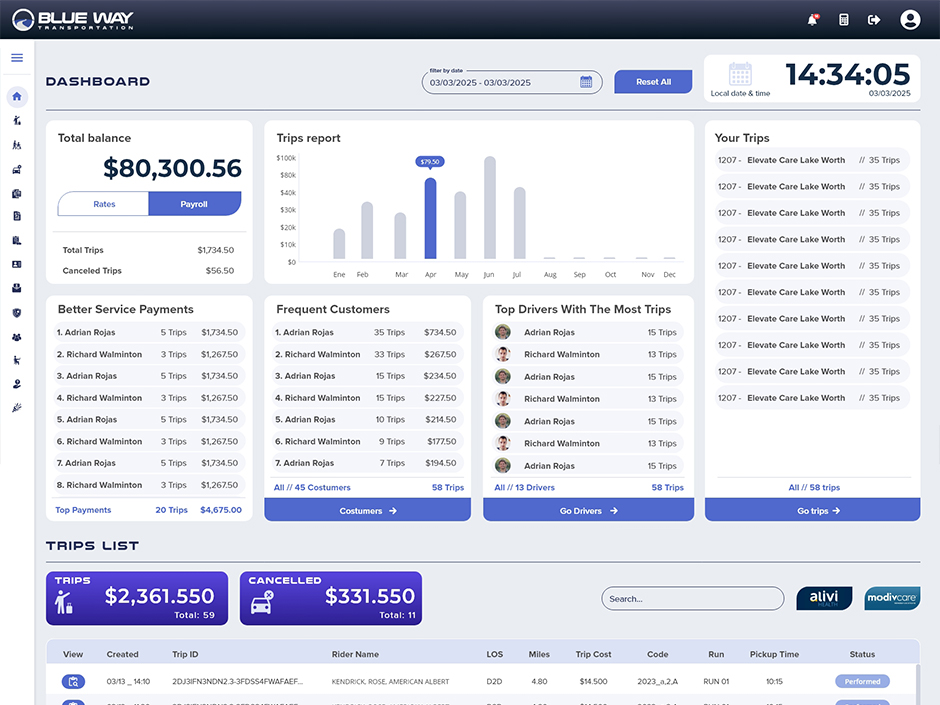Open the user profile avatar
This screenshot has height=705, width=940.
(x=909, y=19)
